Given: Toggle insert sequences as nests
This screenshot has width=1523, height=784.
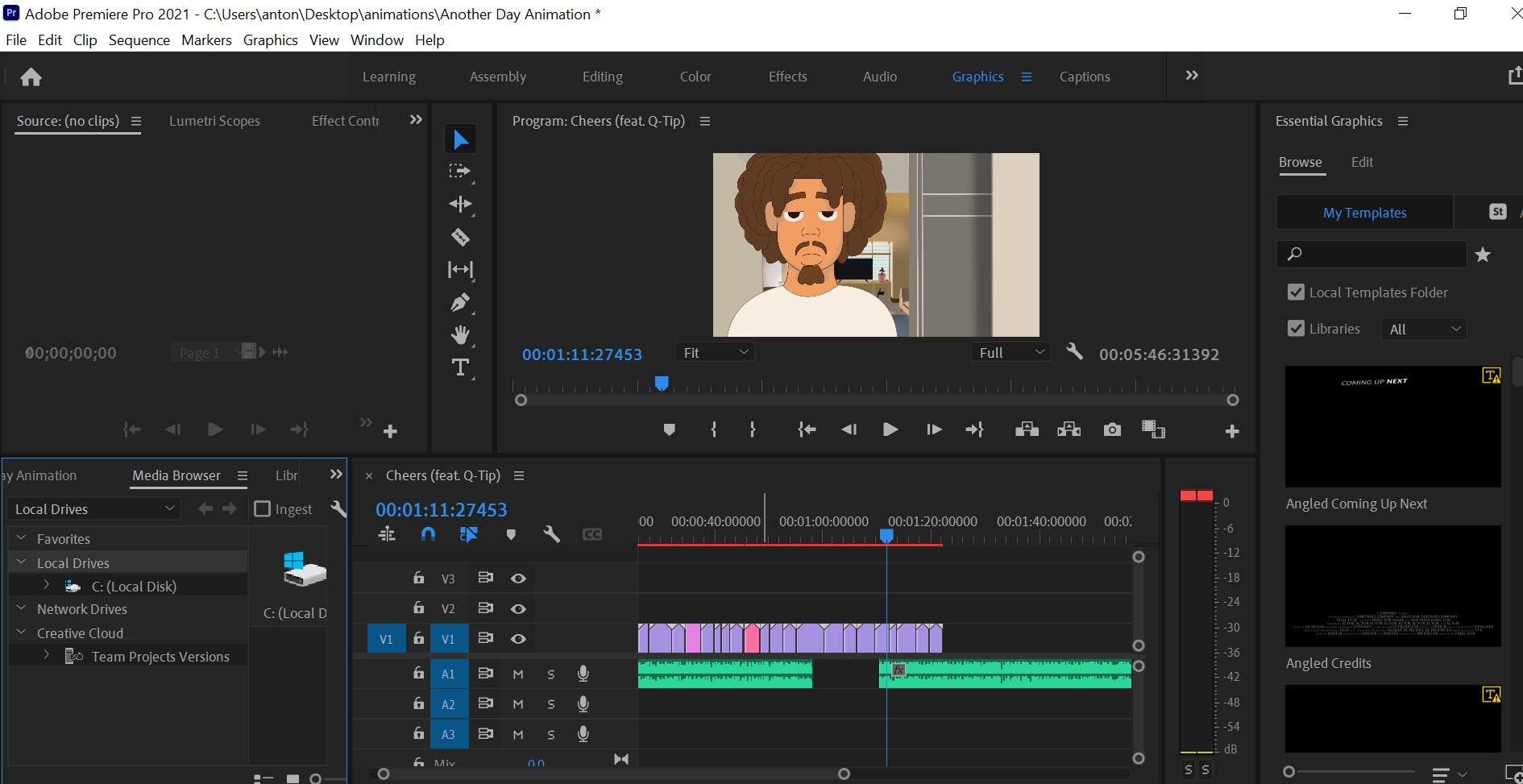Looking at the screenshot, I should coord(387,534).
